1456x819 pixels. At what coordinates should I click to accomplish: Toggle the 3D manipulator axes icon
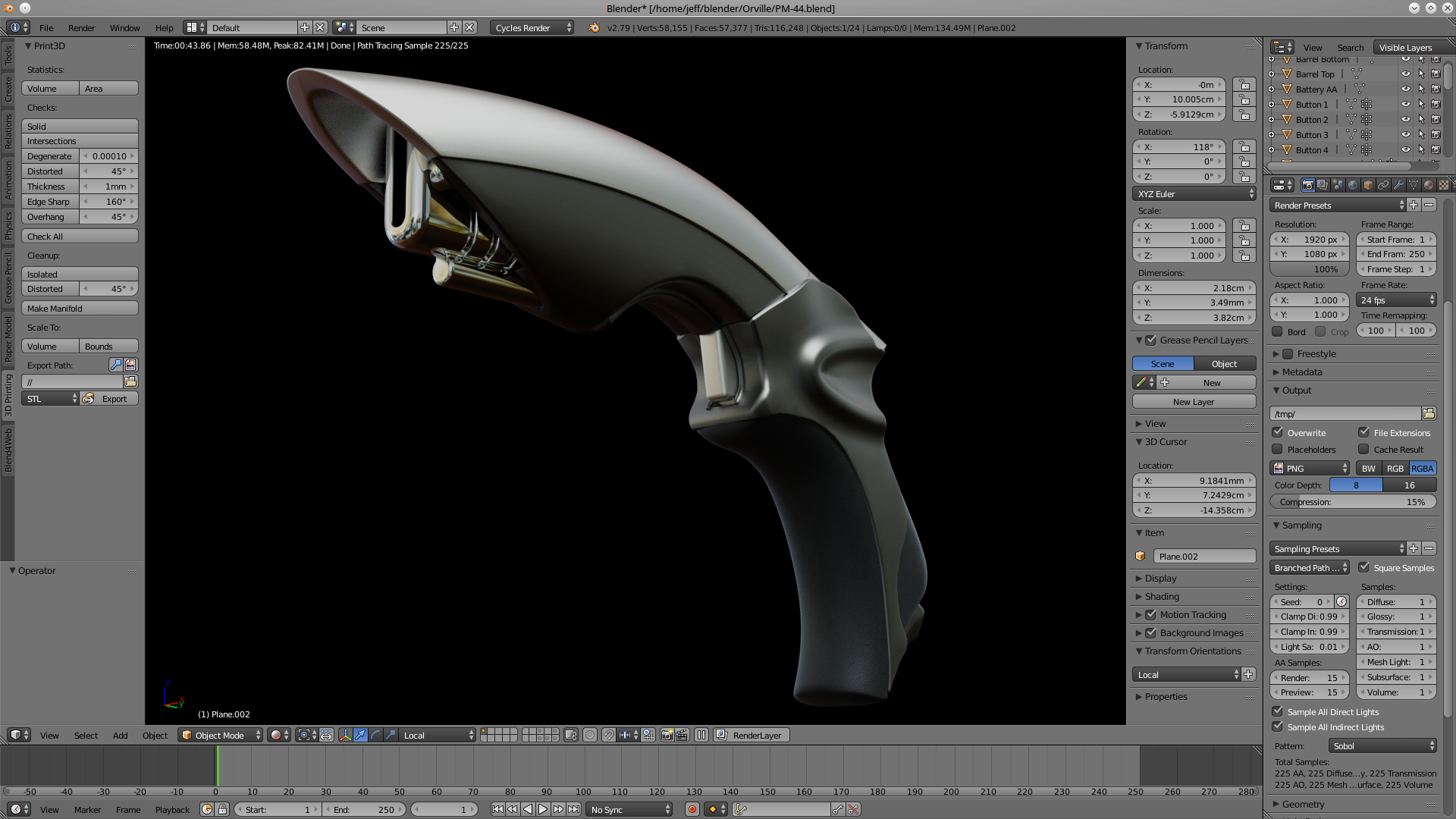(345, 735)
